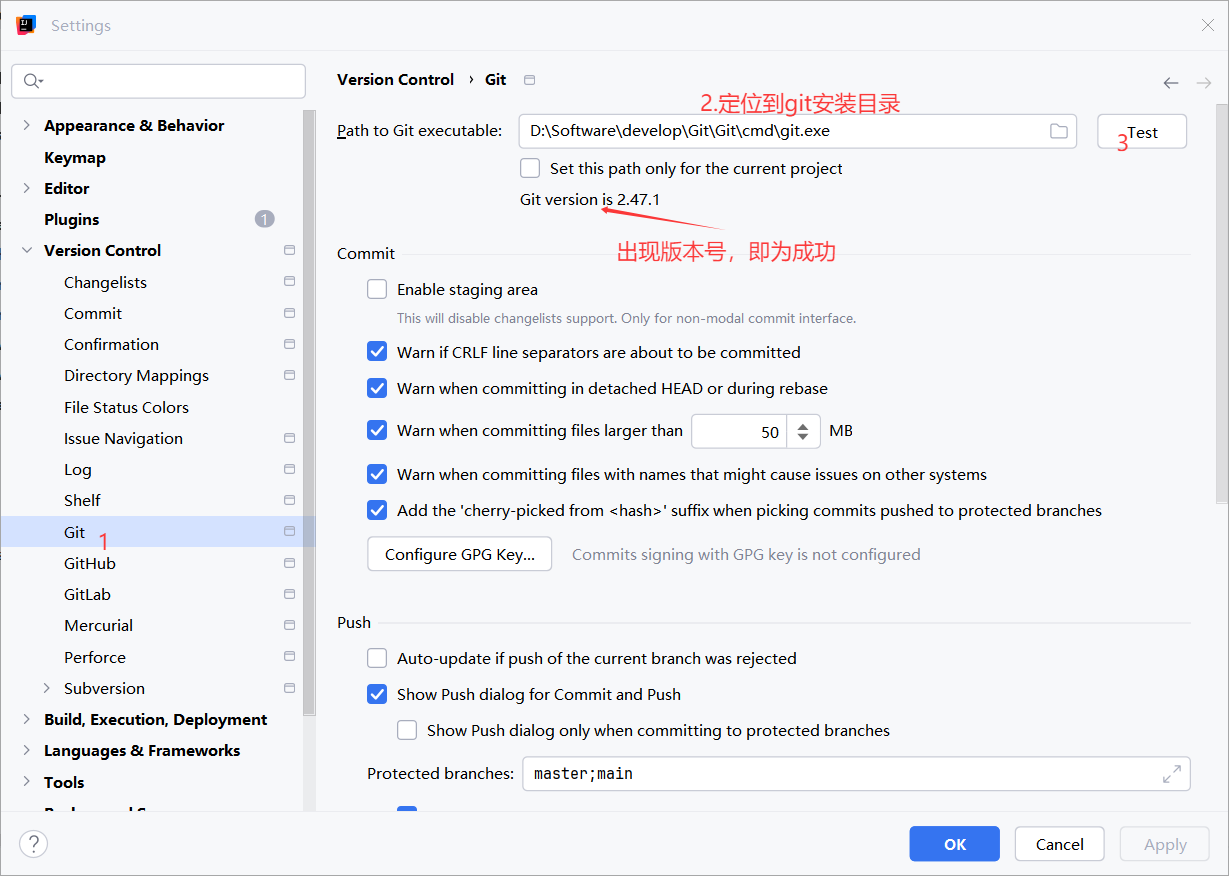Click the project icon next to Mercurial row
Image resolution: width=1229 pixels, height=876 pixels.
(289, 625)
